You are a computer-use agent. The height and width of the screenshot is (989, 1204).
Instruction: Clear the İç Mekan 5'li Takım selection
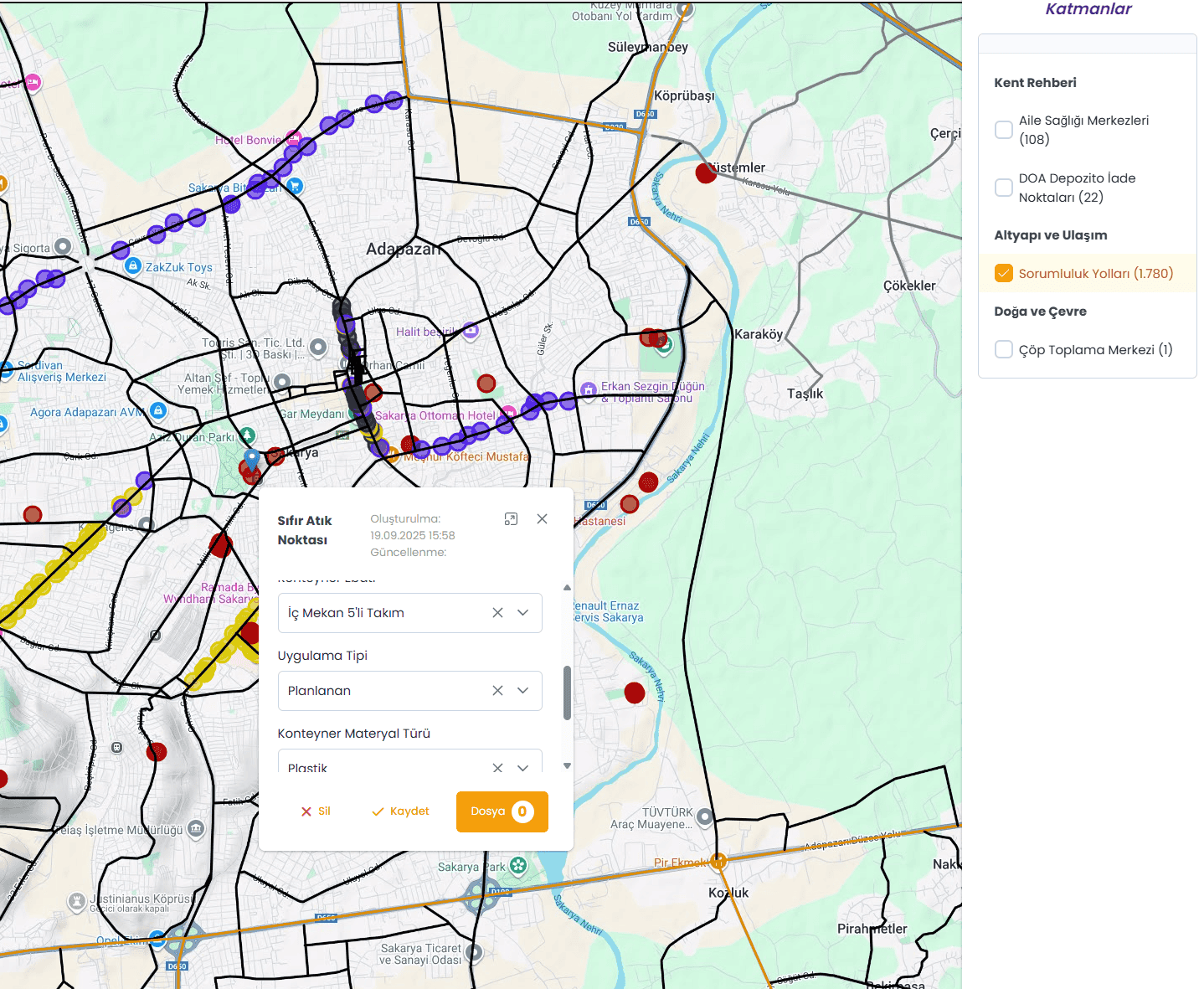coord(497,613)
